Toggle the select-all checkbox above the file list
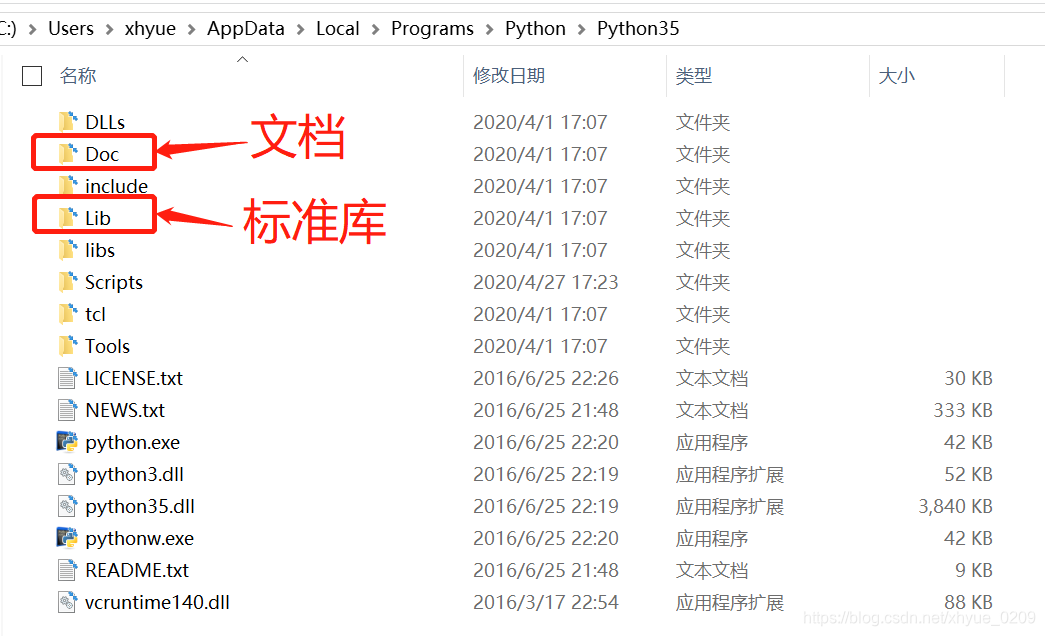1045x636 pixels. point(32,75)
